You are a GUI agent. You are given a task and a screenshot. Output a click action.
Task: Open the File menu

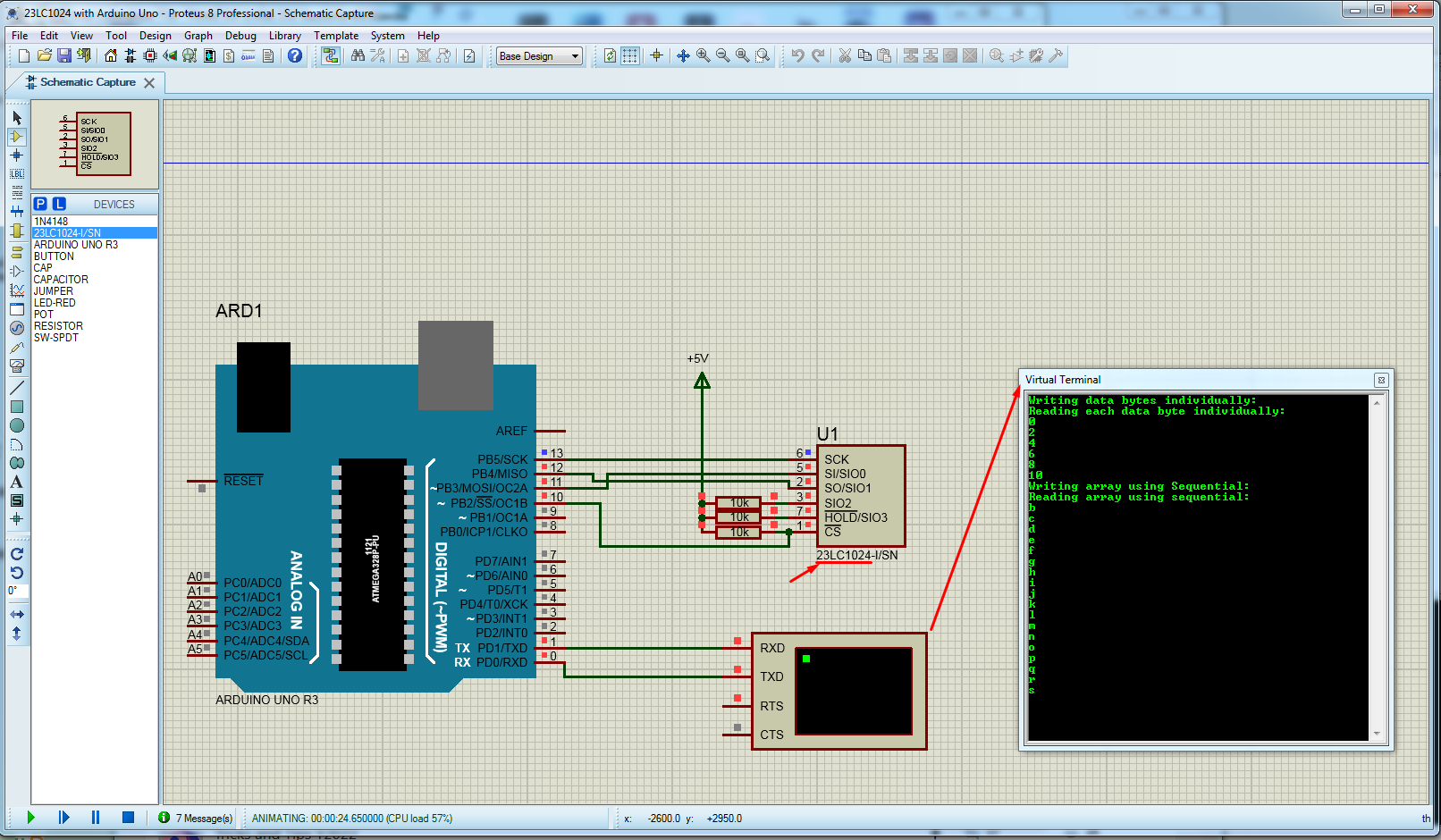click(x=20, y=36)
